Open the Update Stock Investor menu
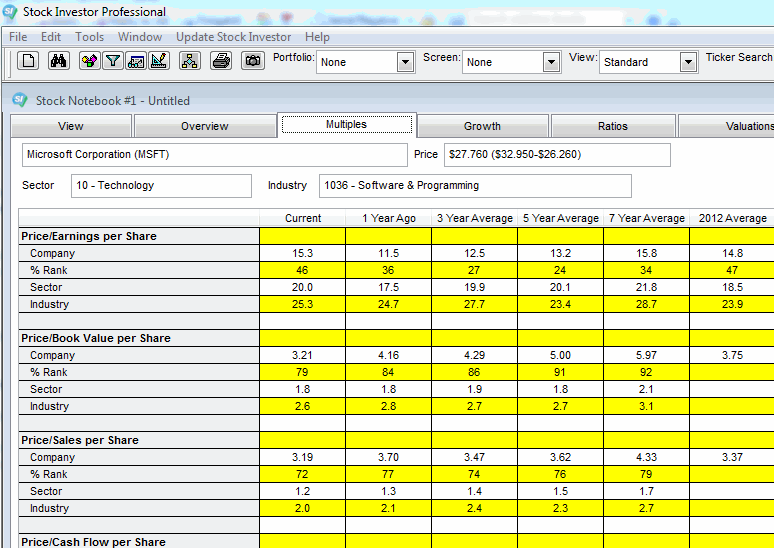The width and height of the screenshot is (774, 548). point(233,37)
